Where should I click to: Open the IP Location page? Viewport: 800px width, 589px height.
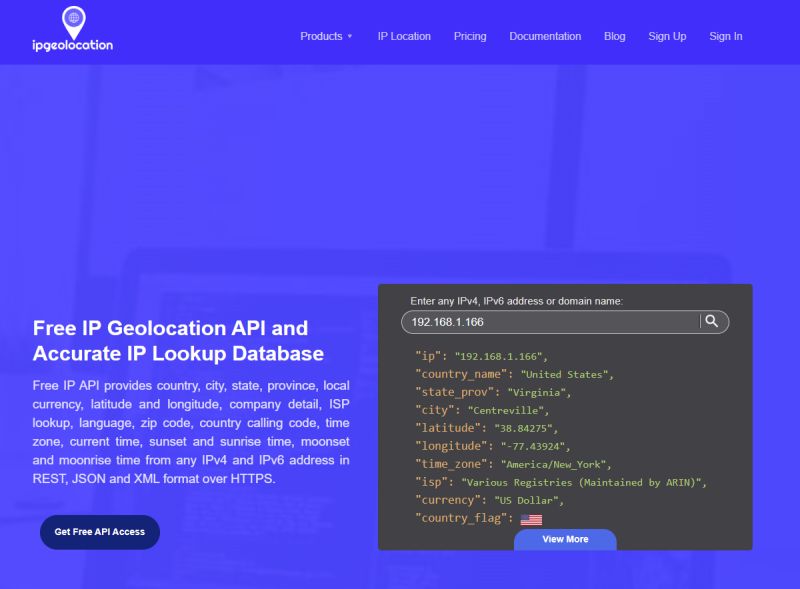point(404,36)
